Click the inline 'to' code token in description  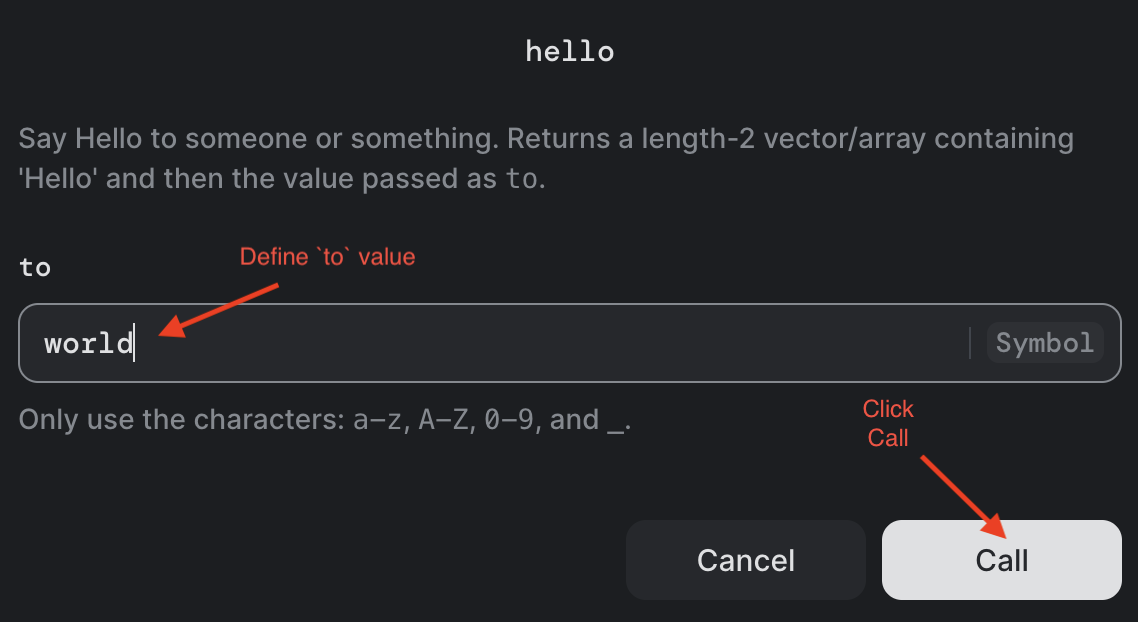(x=521, y=178)
